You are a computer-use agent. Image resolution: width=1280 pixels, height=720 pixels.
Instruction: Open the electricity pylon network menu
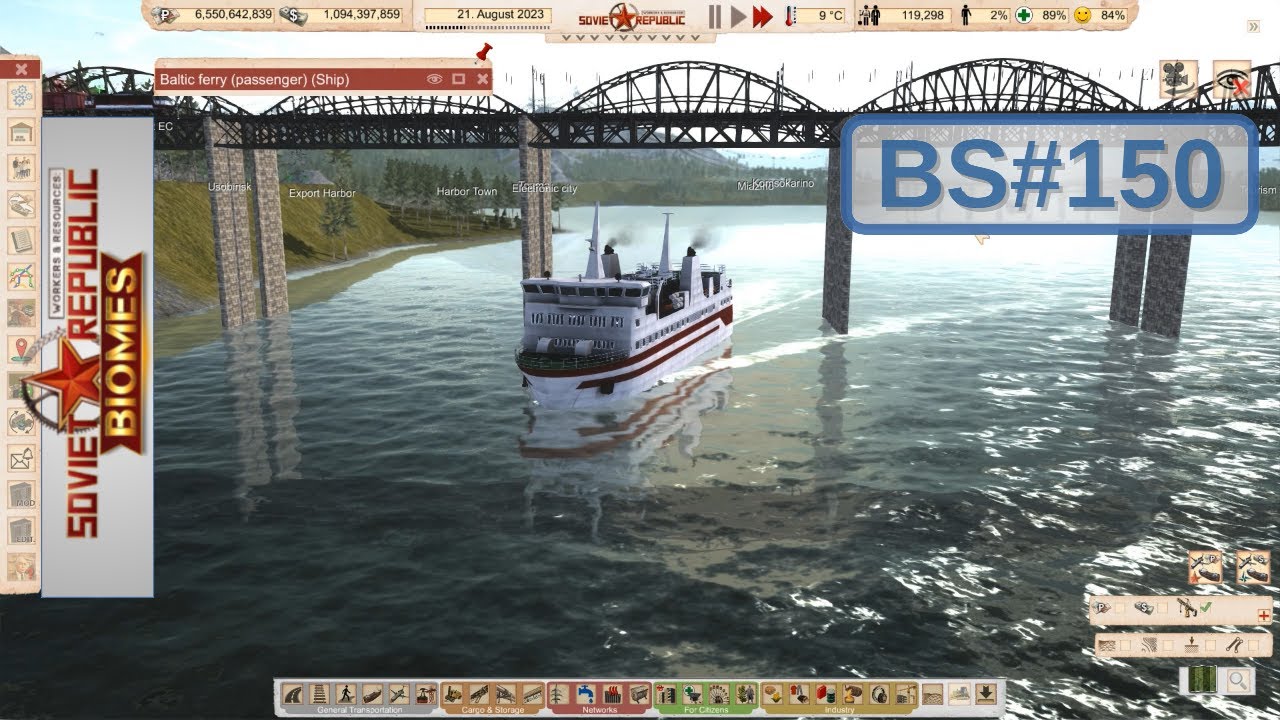(557, 694)
